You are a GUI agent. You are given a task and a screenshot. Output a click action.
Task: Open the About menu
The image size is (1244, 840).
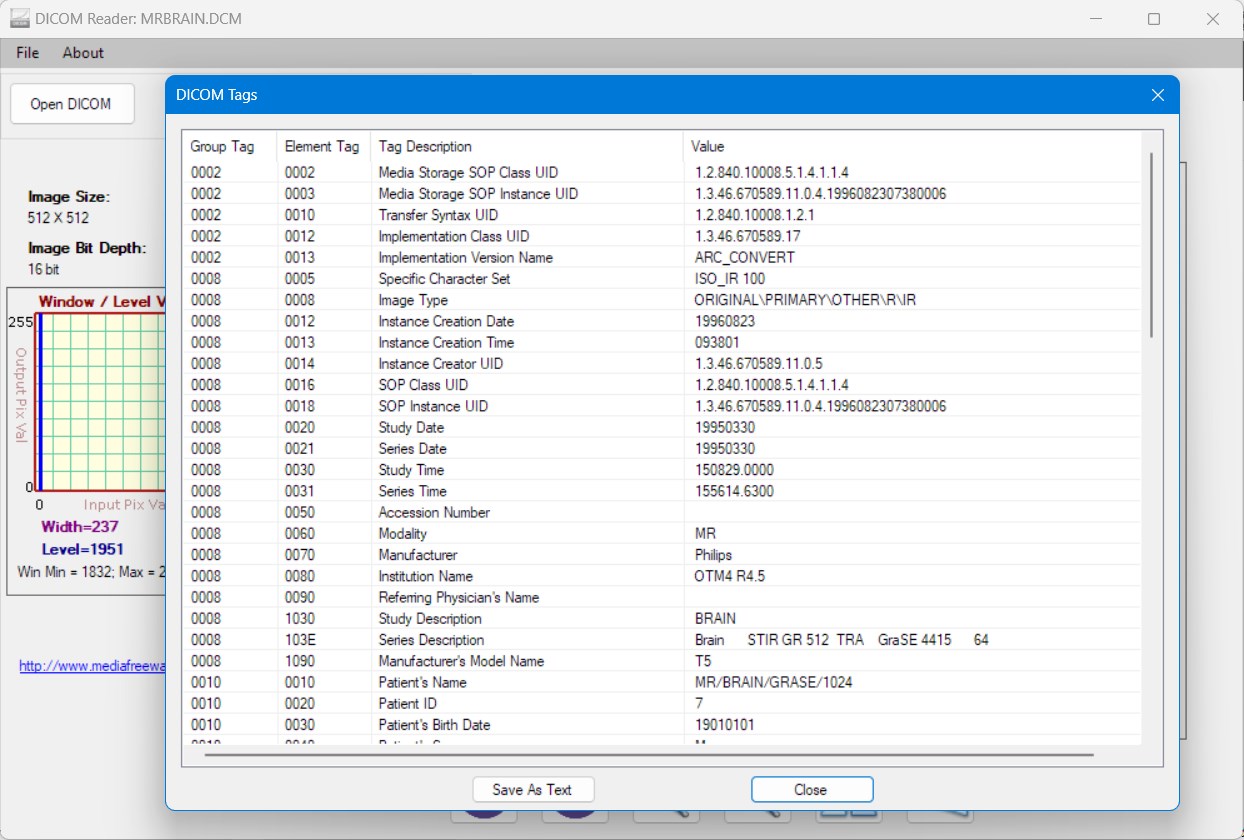(82, 53)
